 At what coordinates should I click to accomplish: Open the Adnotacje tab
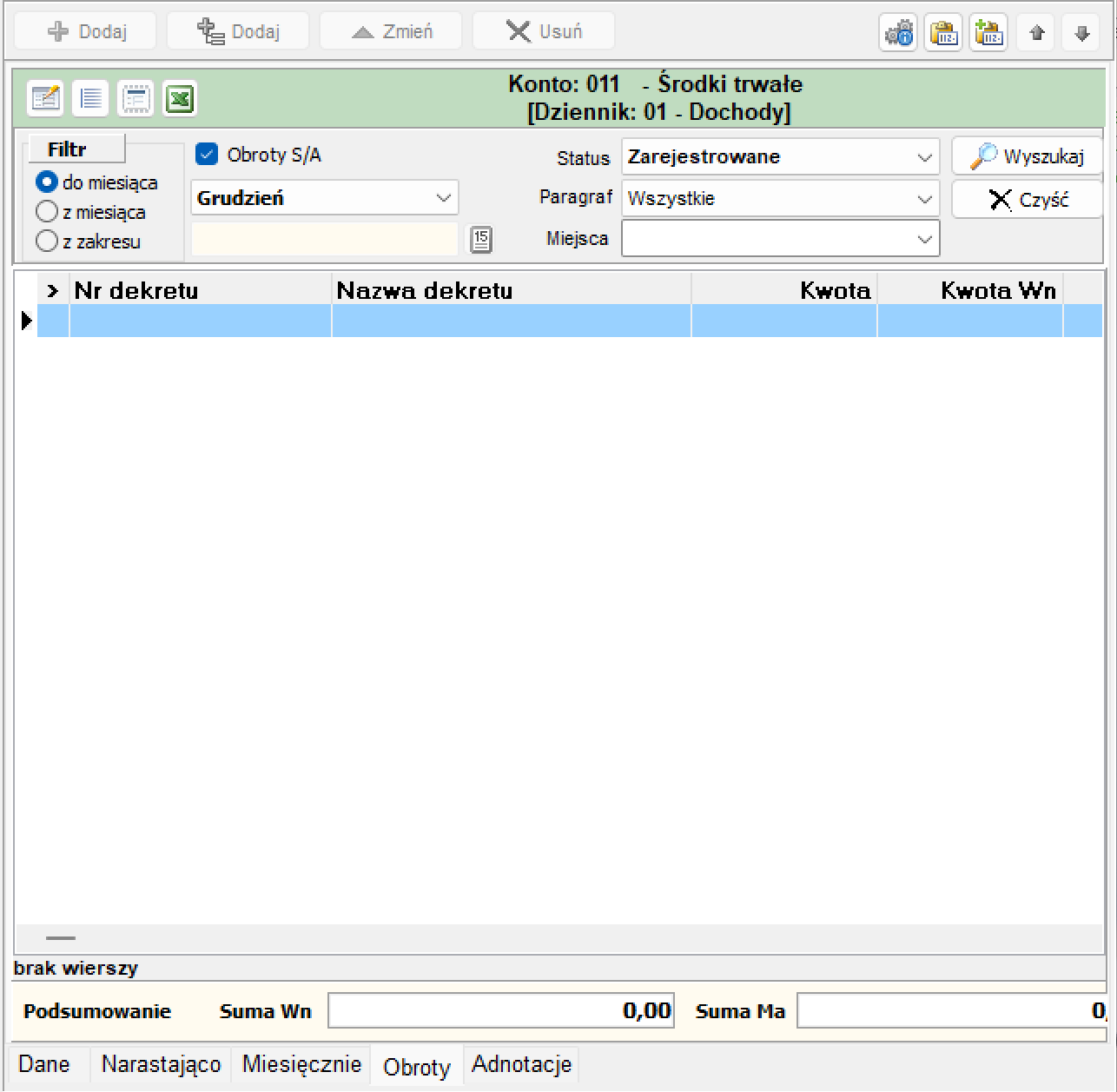(x=521, y=1064)
